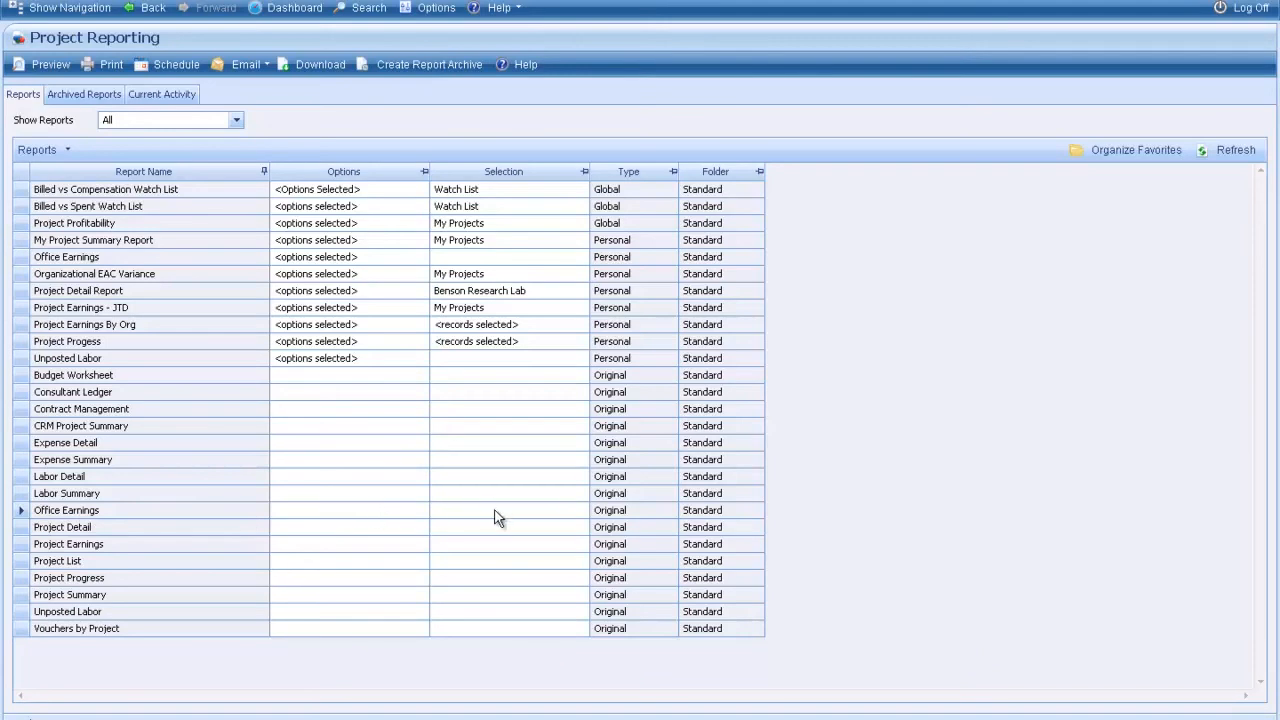Screen dimensions: 1280x720
Task: Open the Email dropdown arrow
Action: 267,64
